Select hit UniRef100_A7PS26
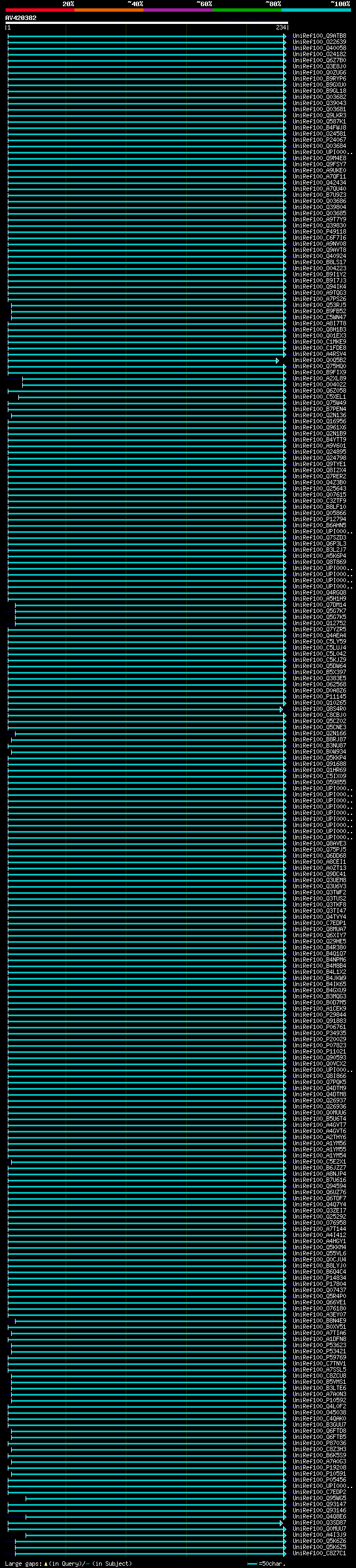Viewport: 356px width, 1568px height. [x=319, y=299]
